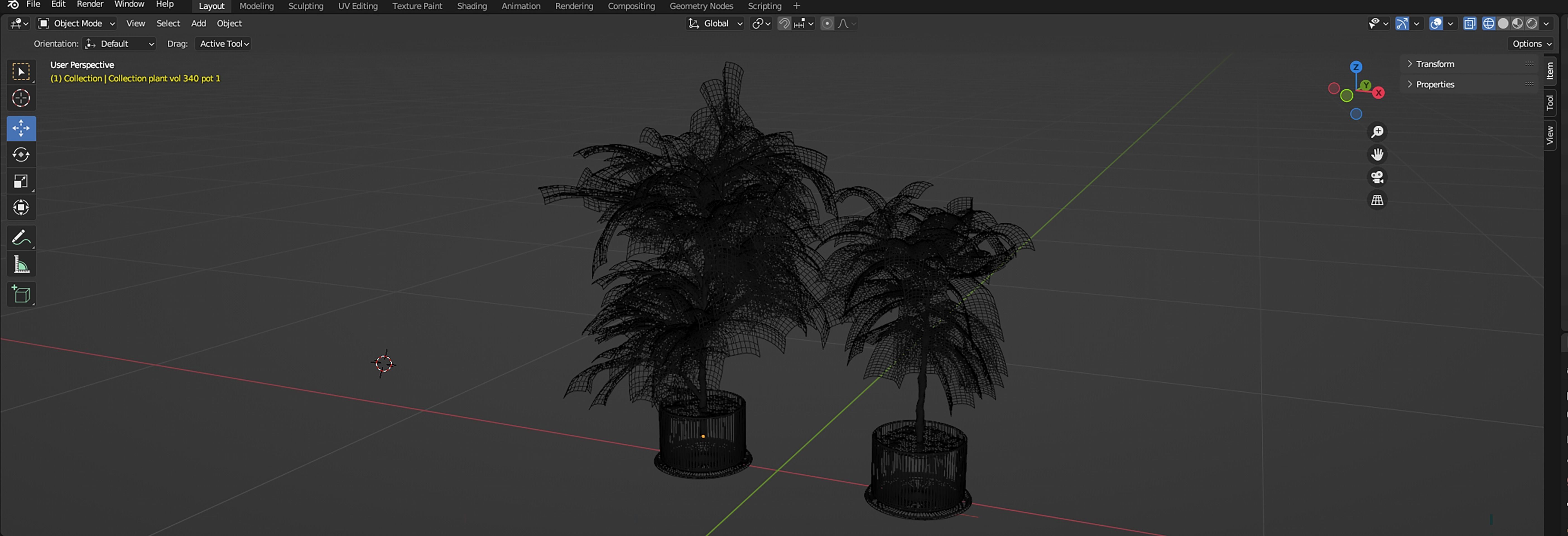Open the Help menu
Image resolution: width=1568 pixels, height=536 pixels.
pos(164,4)
